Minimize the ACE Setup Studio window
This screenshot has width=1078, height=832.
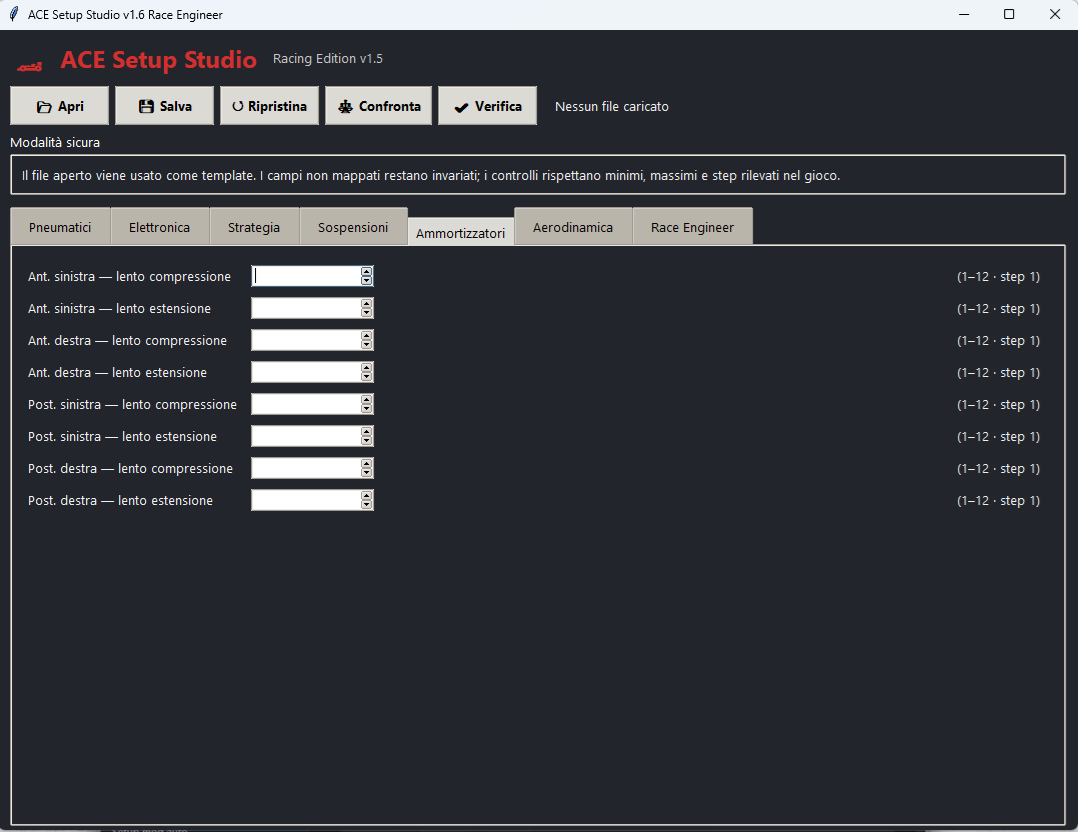click(964, 14)
